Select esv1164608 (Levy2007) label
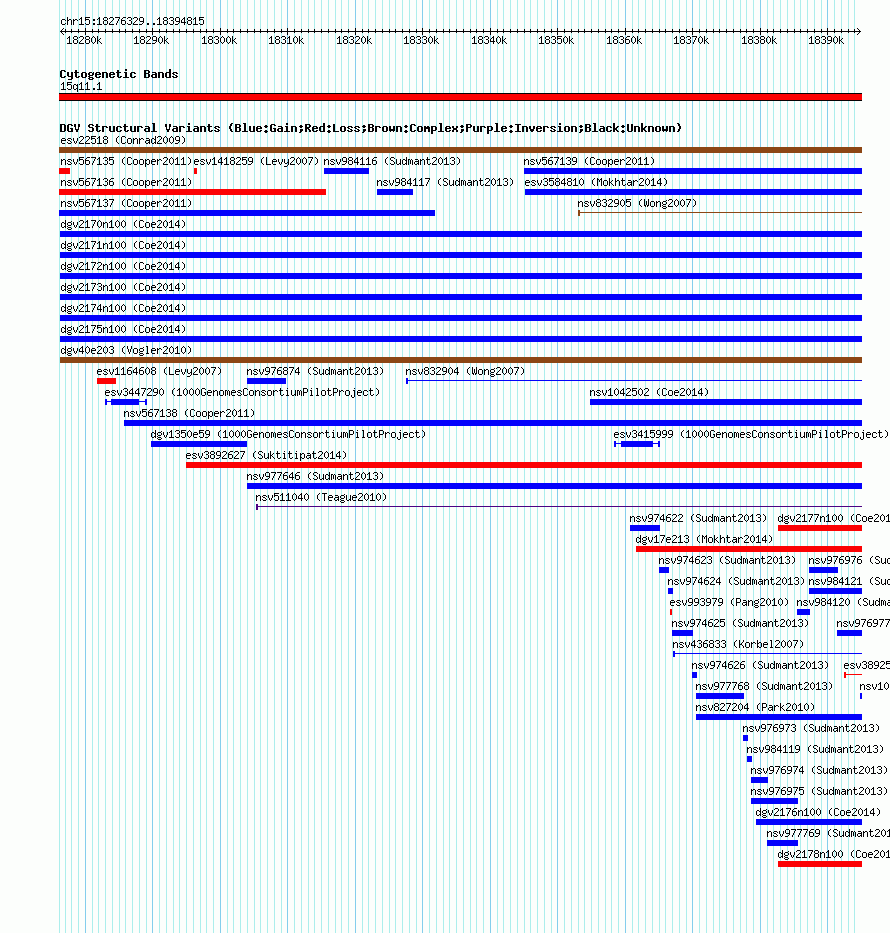This screenshot has height=933, width=890. tap(159, 371)
